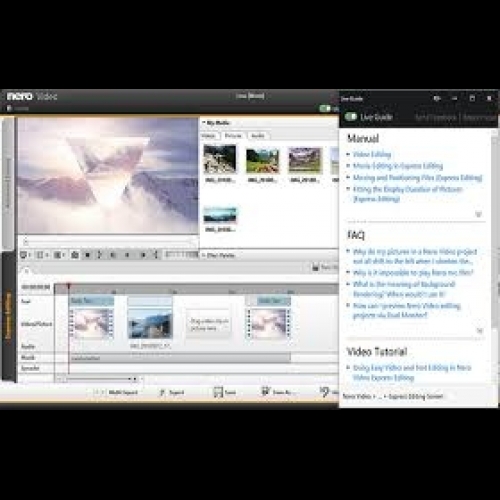The width and height of the screenshot is (500, 500).
Task: Expand the Effect Palette section
Action: tap(204, 255)
